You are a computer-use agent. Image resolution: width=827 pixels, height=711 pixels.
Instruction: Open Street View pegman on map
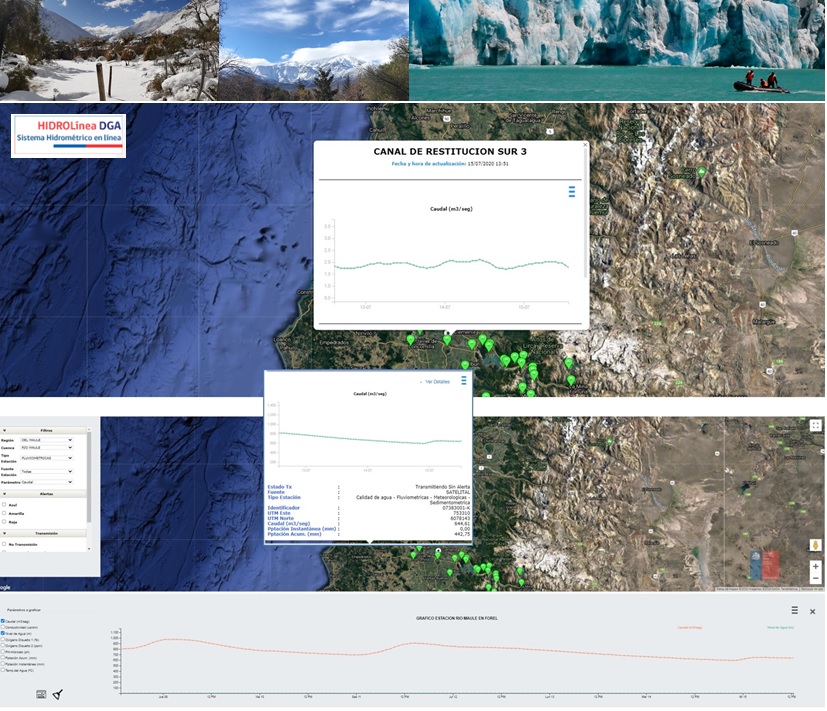815,545
